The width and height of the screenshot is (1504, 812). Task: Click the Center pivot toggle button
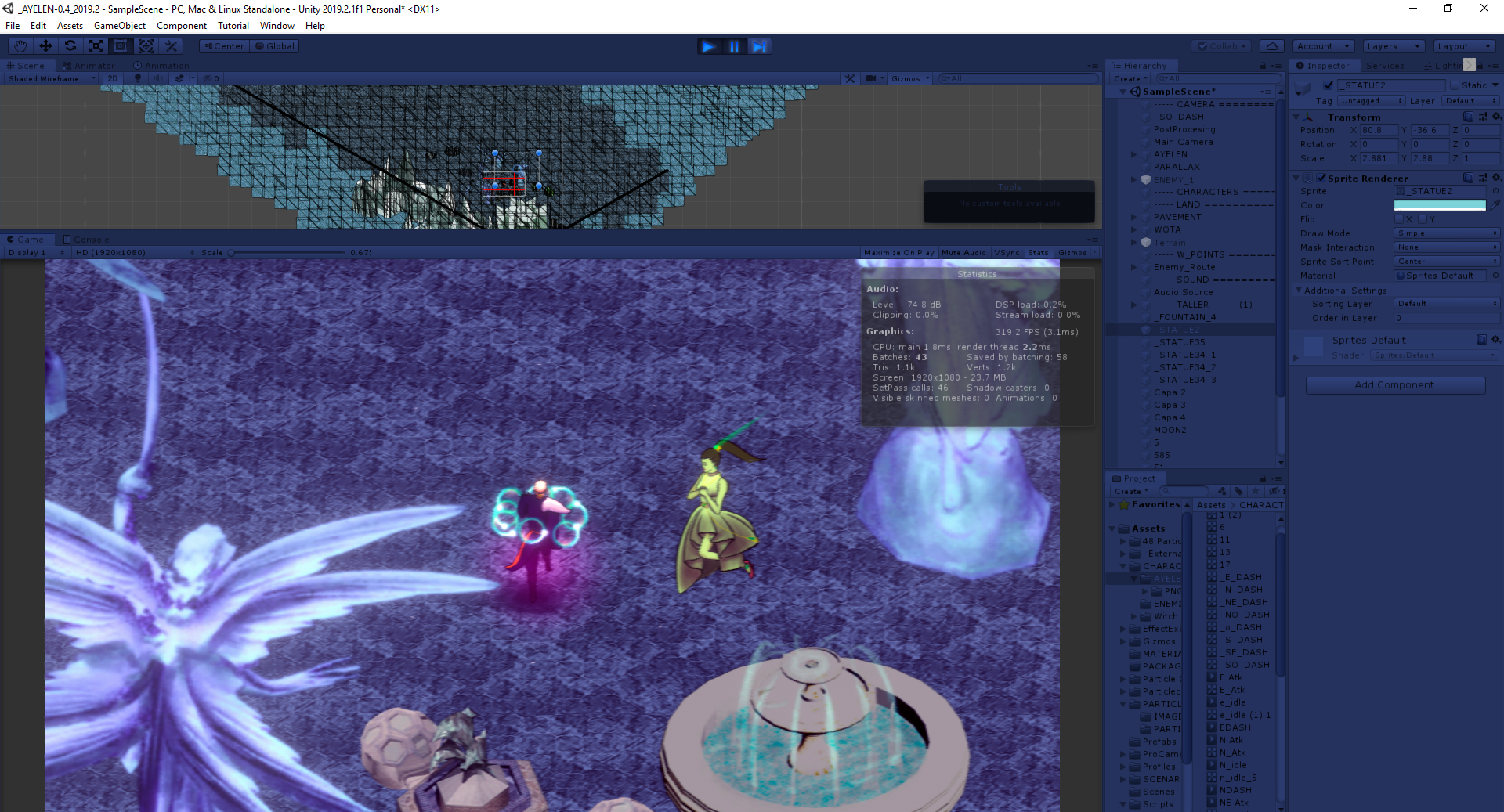pyautogui.click(x=224, y=46)
